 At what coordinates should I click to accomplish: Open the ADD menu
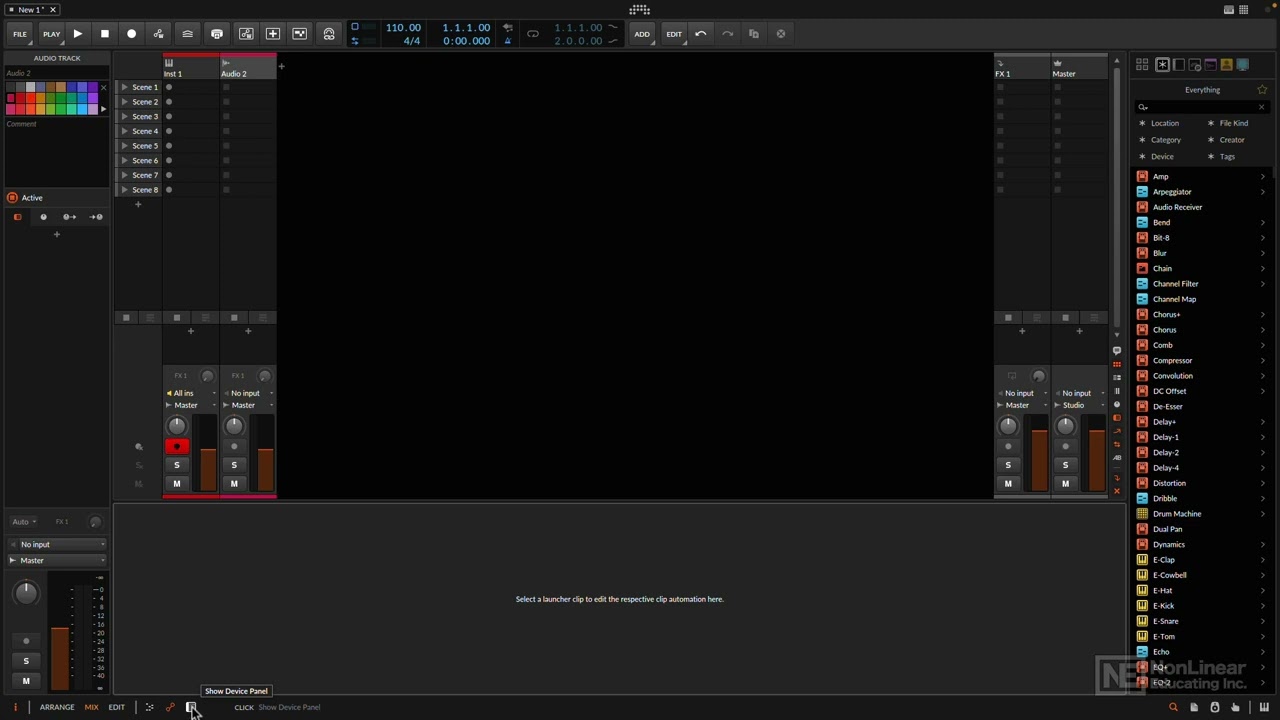[642, 34]
